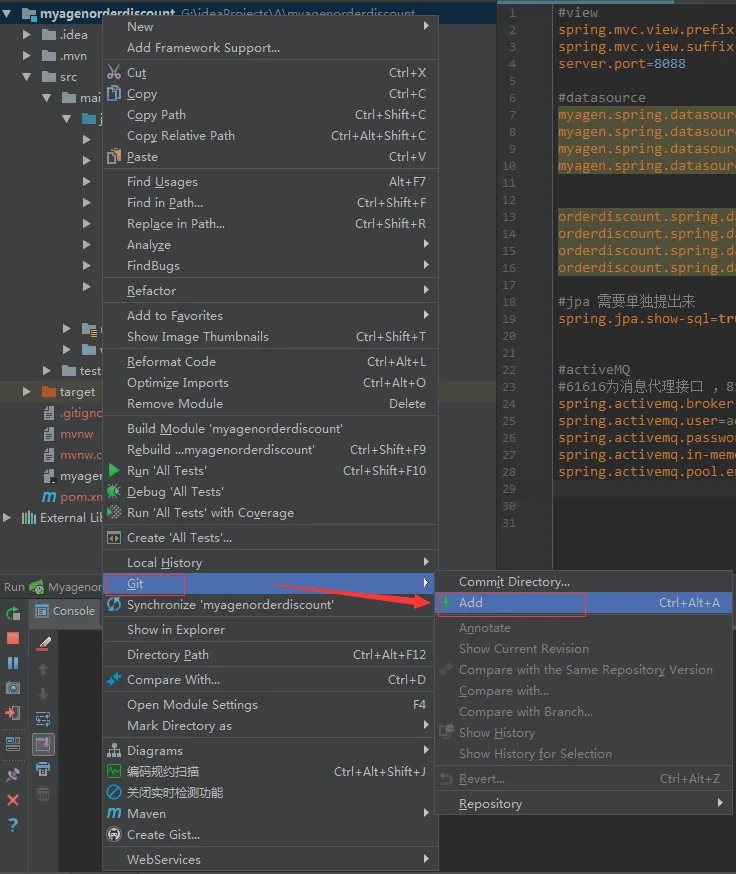The height and width of the screenshot is (874, 736).
Task: Click the Clear All eraser icon in console
Action: (x=43, y=643)
